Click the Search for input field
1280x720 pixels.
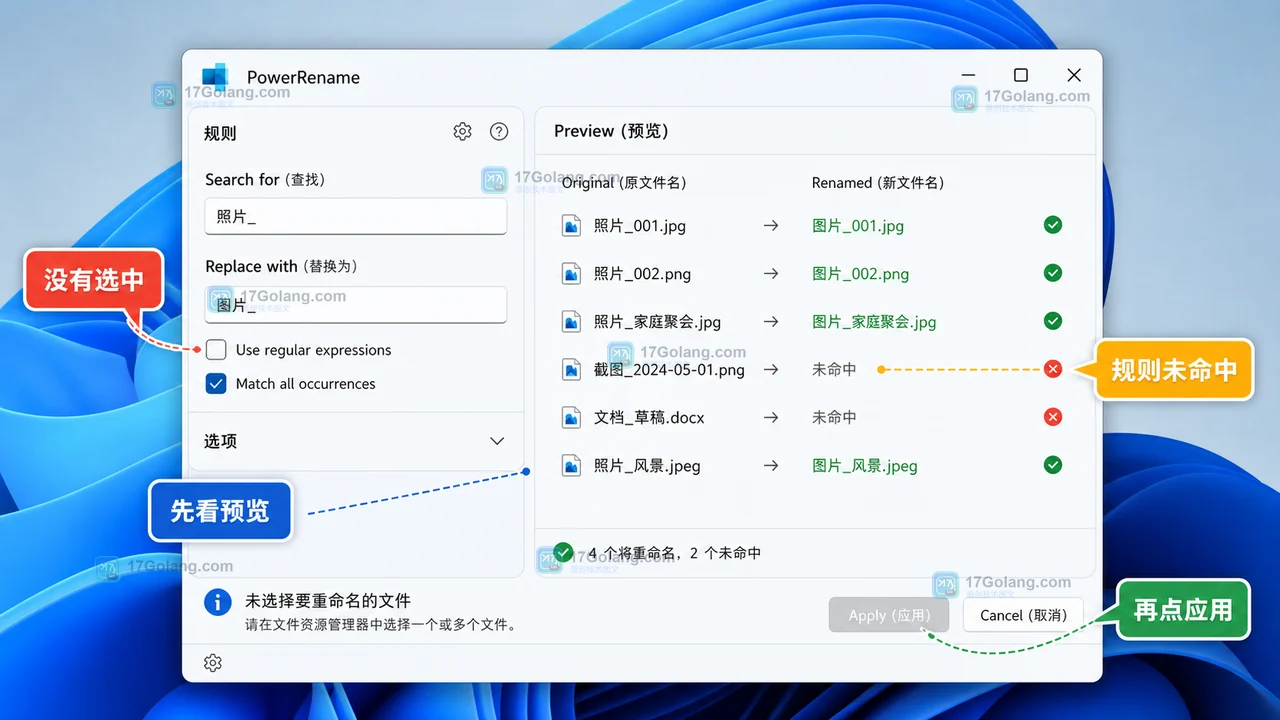click(356, 216)
